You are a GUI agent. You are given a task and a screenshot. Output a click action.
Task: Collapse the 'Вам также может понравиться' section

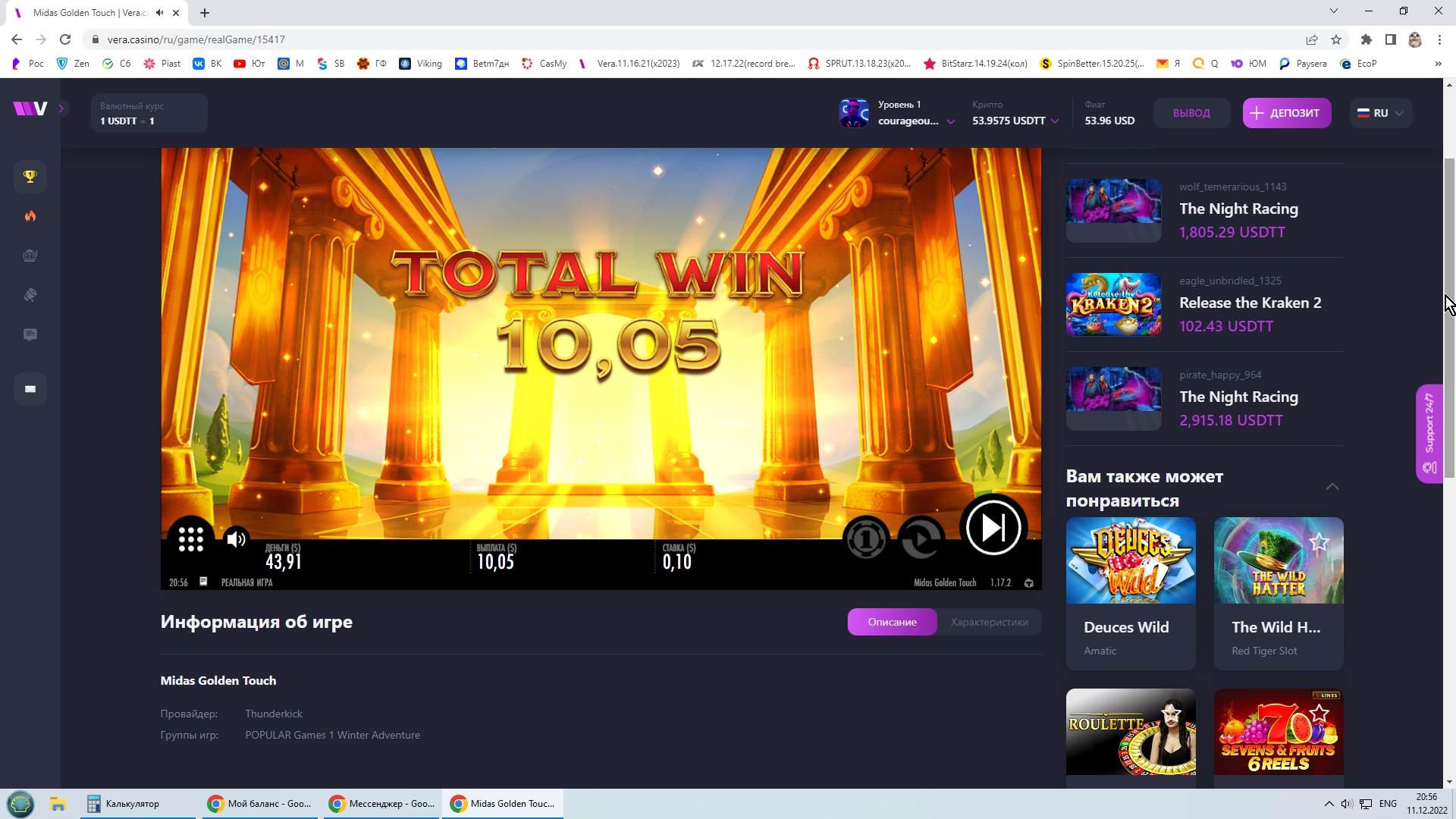pos(1332,487)
